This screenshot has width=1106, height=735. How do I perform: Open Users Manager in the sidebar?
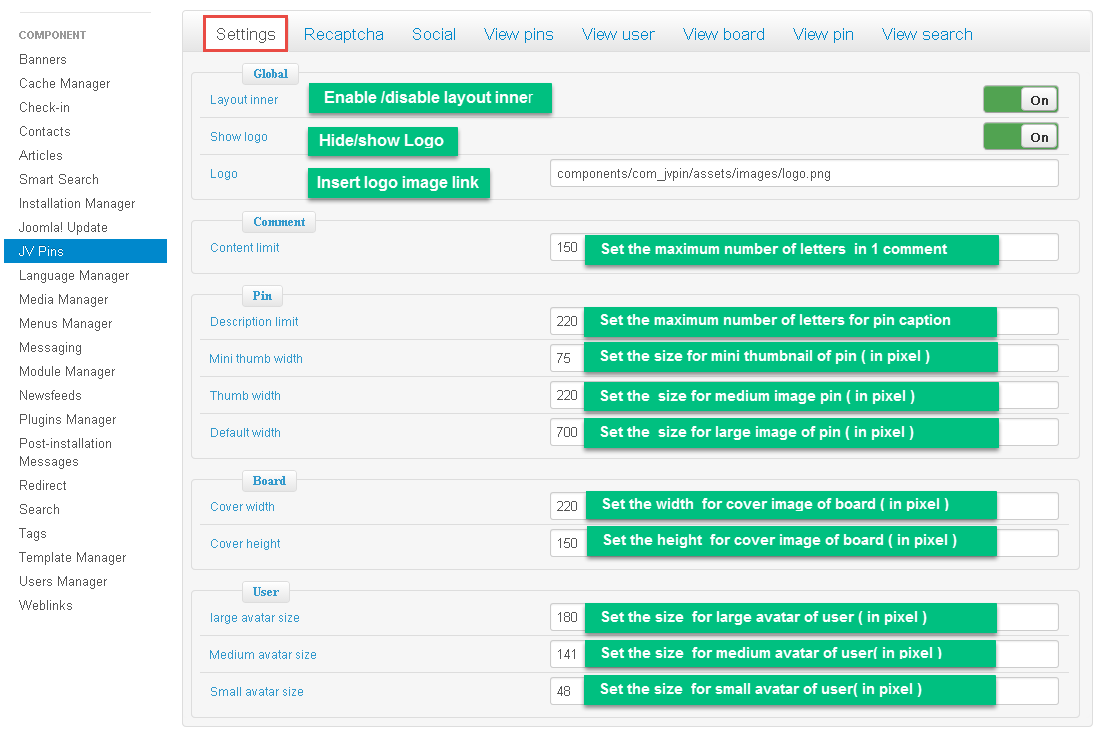click(x=63, y=581)
